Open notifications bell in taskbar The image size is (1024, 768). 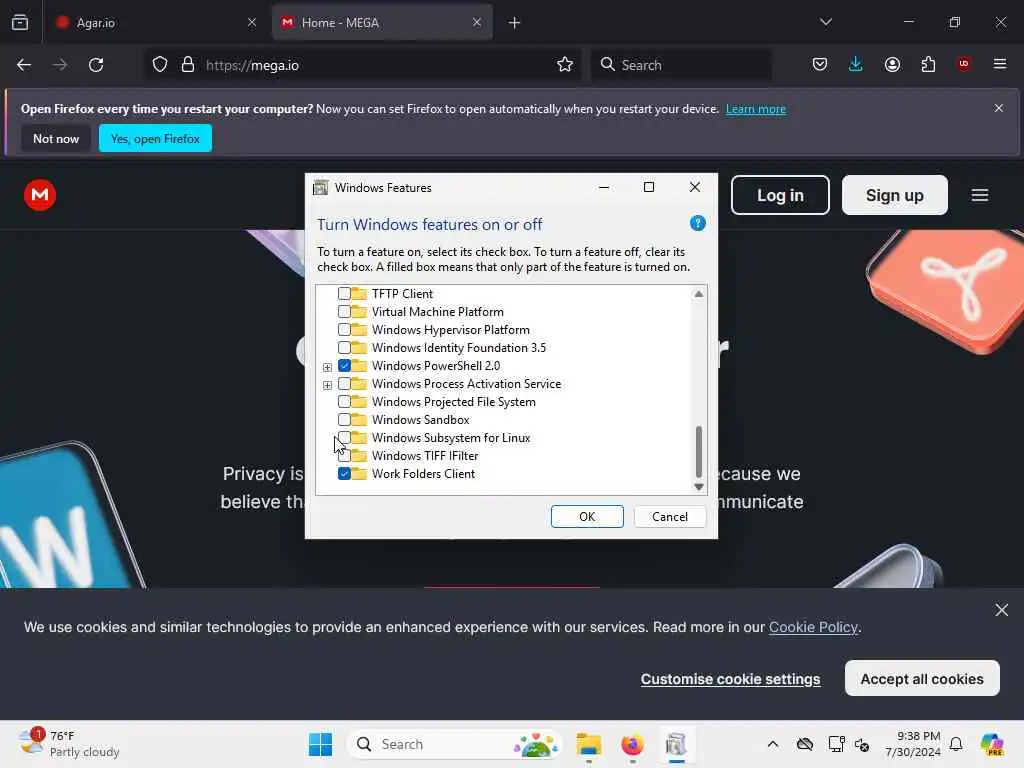956,744
